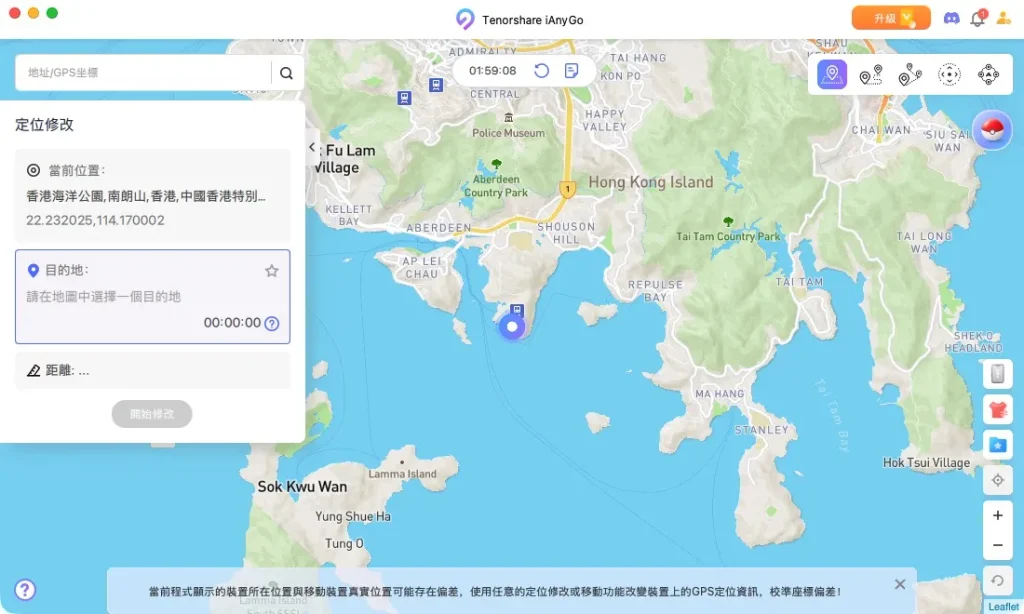1024x614 pixels.
Task: Click the Tai Tam Country Park tree marker
Action: pyautogui.click(x=728, y=221)
